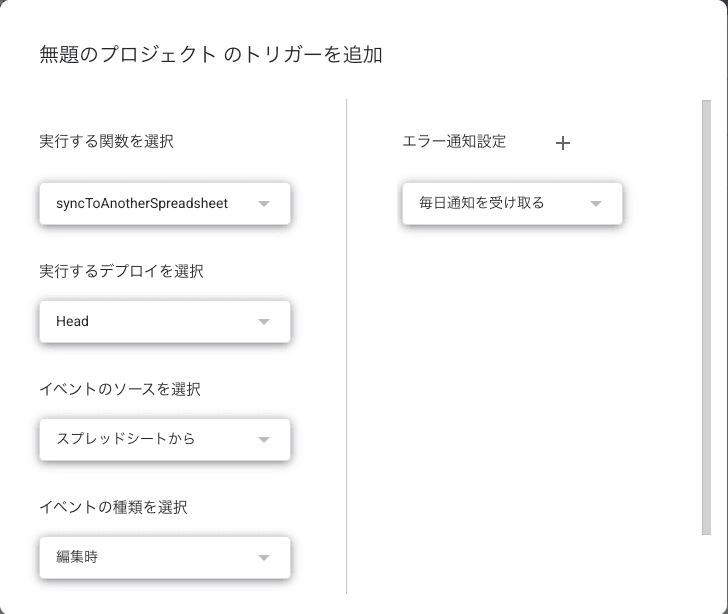Open the syncToAnotherSpreadsheet function dropdown
728x614 pixels.
(165, 204)
